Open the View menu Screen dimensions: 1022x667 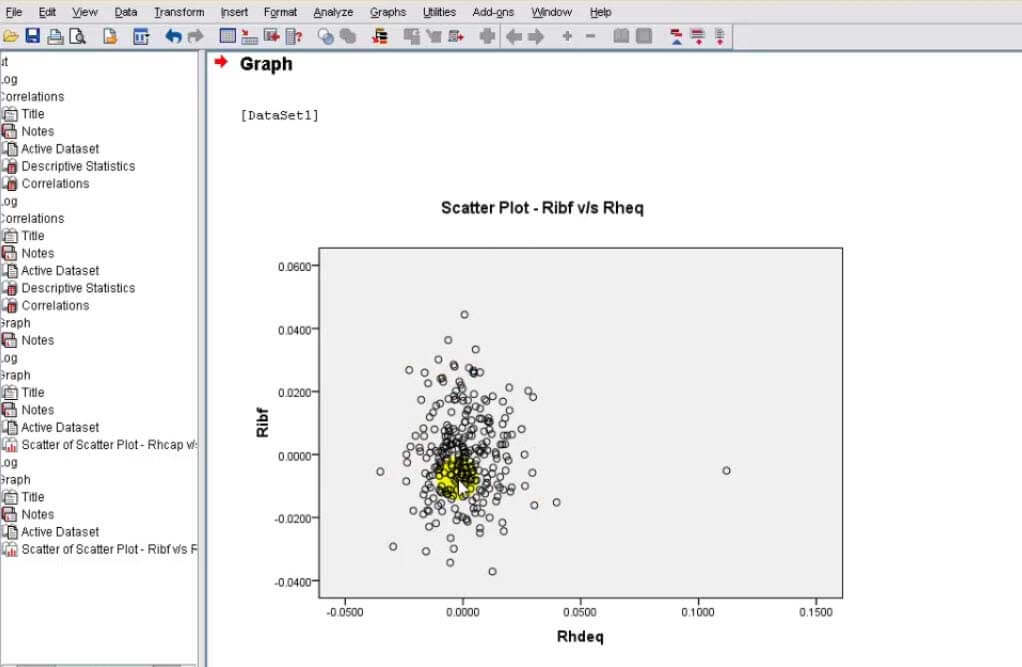tap(85, 12)
